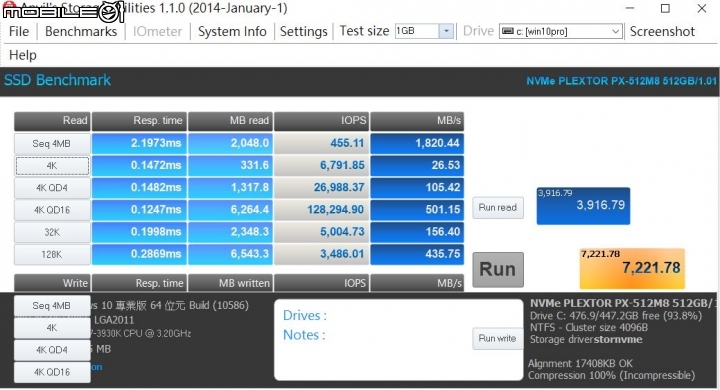
Task: Click the drive icon in Drive combo
Action: pyautogui.click(x=507, y=31)
